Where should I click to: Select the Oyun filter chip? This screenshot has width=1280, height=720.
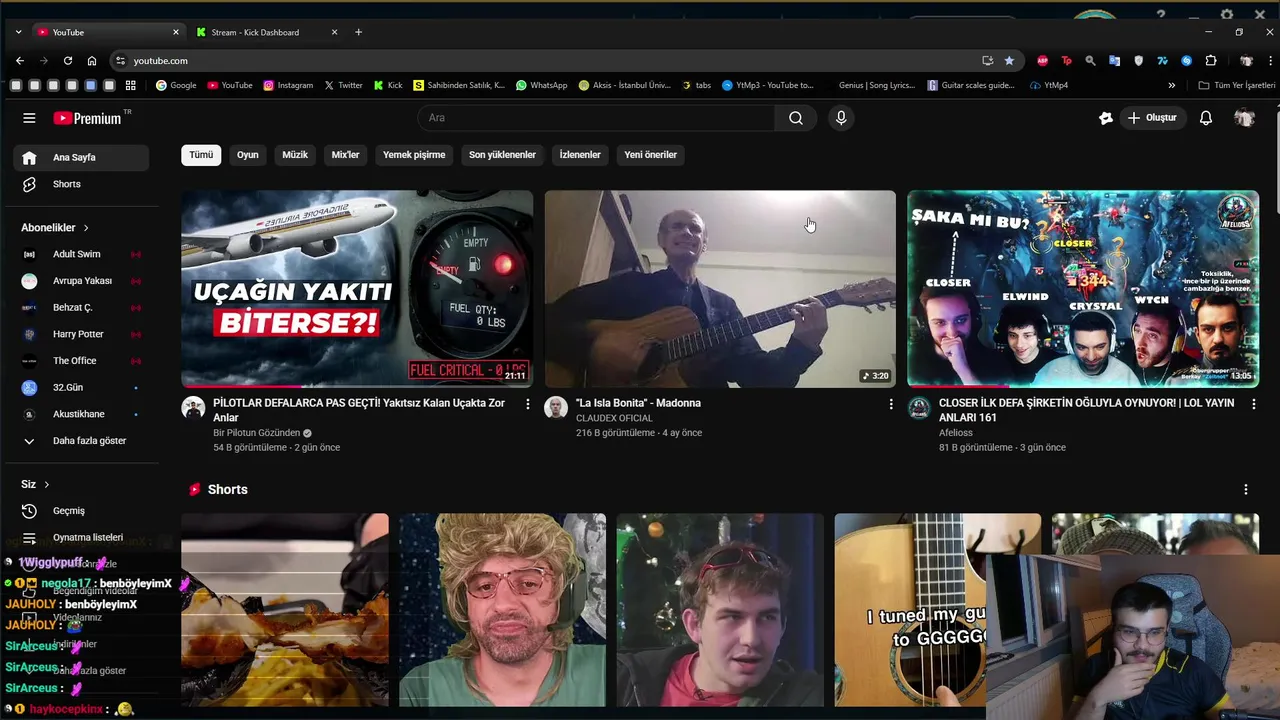point(247,155)
